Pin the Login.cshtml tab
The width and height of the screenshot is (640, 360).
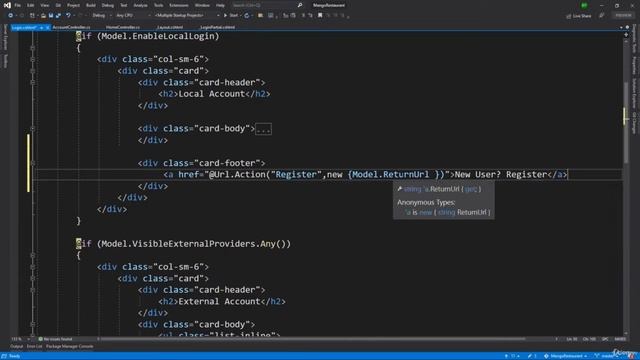41,27
